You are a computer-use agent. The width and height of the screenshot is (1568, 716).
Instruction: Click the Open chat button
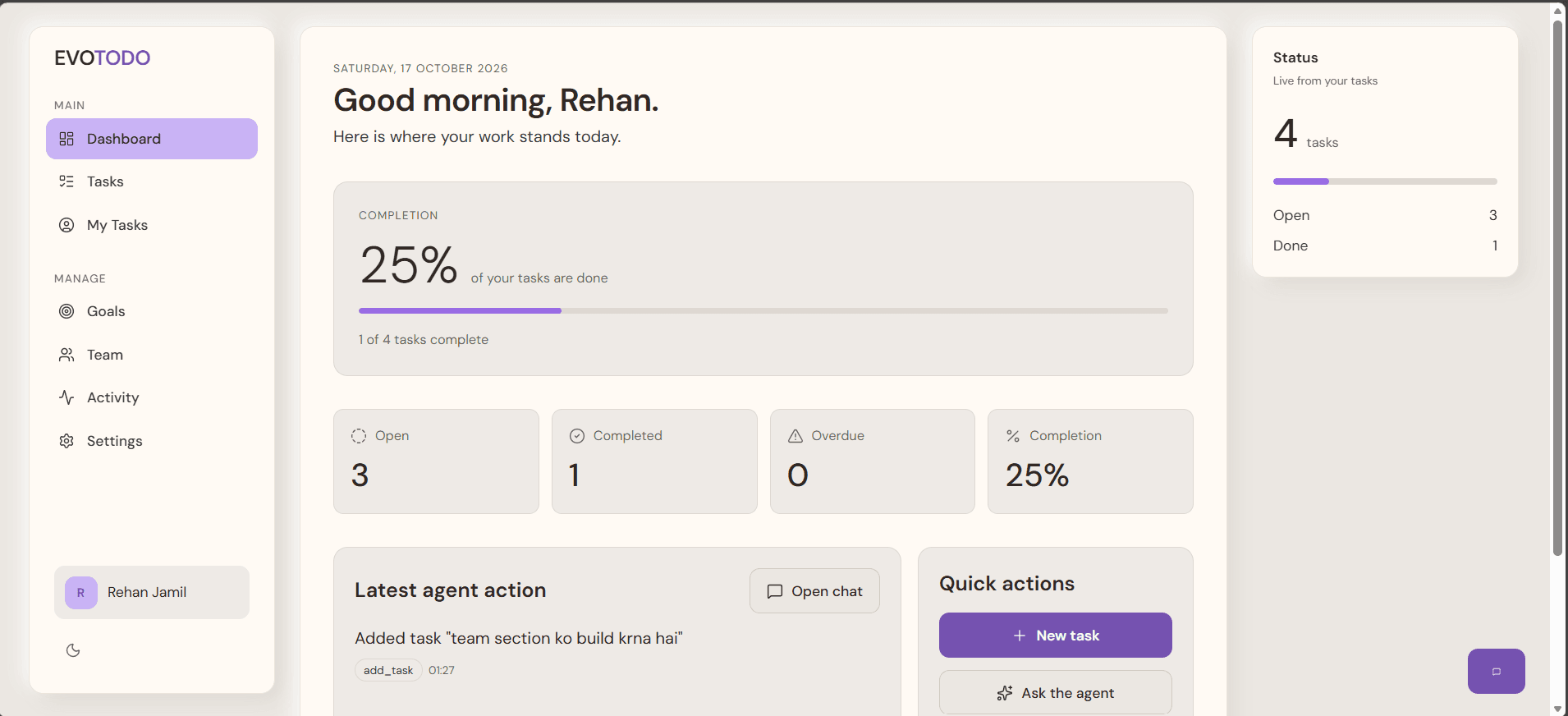(814, 591)
